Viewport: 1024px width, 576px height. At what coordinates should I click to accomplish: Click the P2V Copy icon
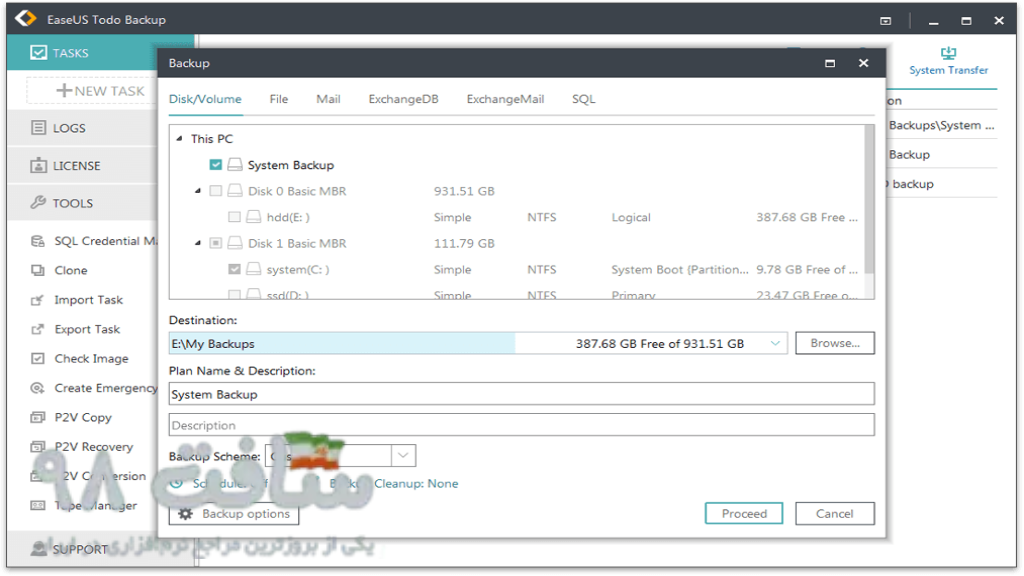pos(38,417)
